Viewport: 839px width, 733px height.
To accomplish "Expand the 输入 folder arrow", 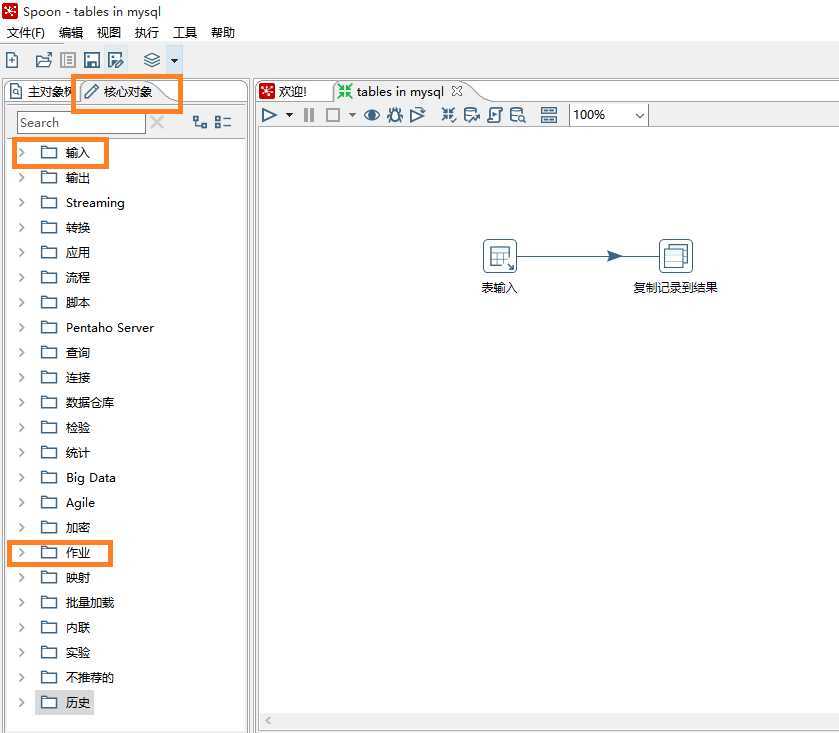I will 21,152.
